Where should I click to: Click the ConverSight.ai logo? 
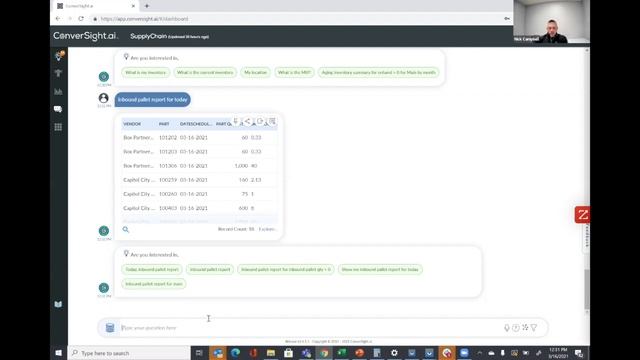[x=86, y=36]
